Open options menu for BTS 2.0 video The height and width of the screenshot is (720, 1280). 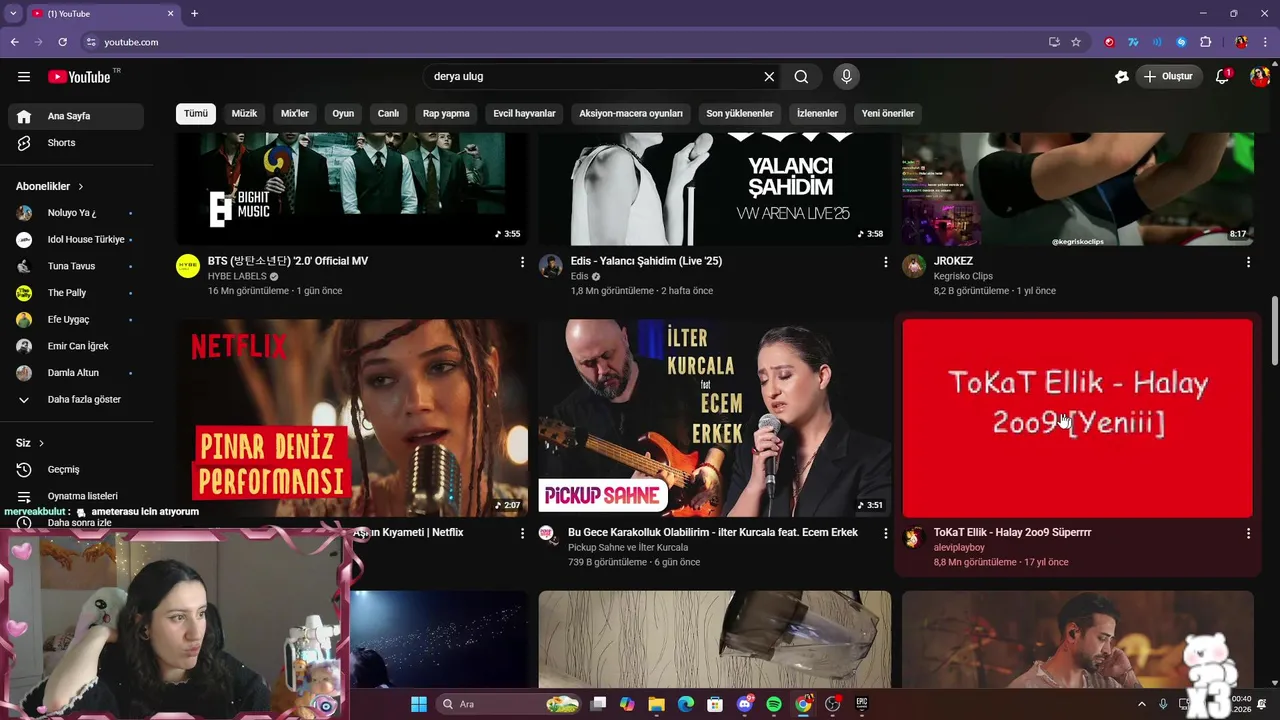tap(522, 262)
